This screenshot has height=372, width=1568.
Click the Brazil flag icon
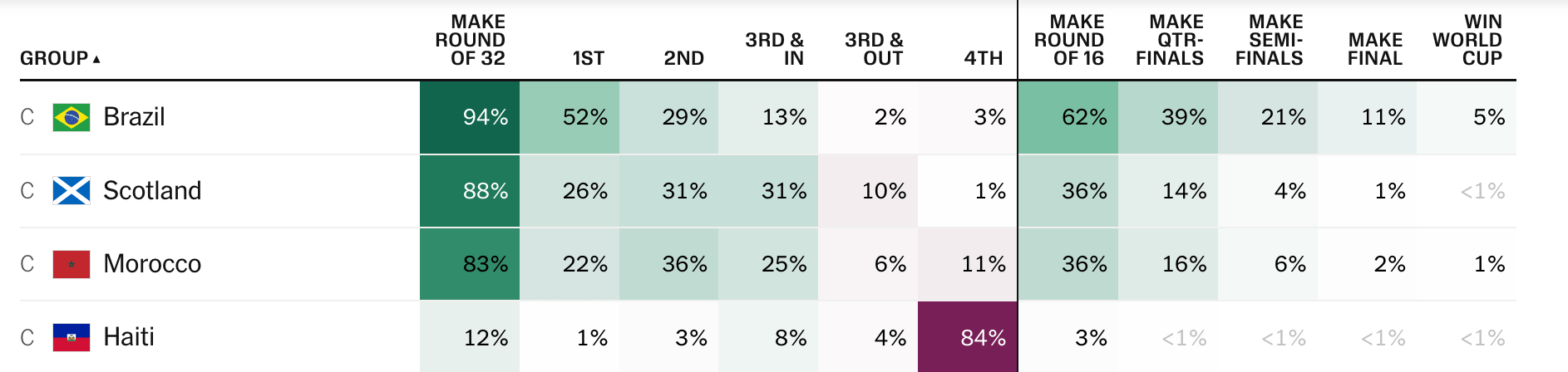pyautogui.click(x=71, y=117)
